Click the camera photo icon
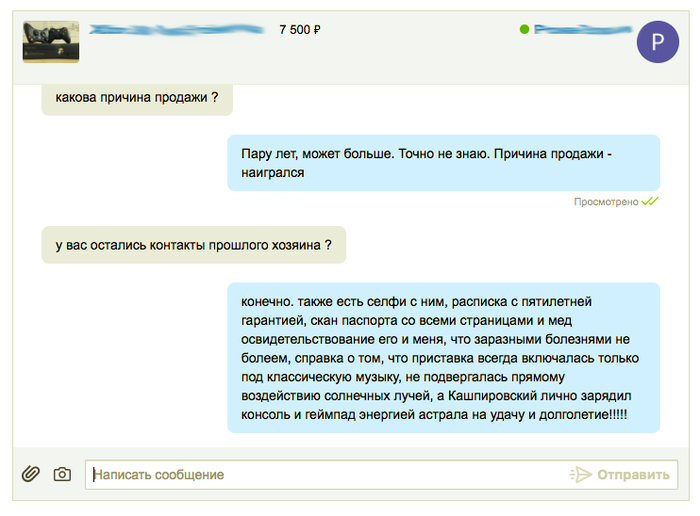 coord(62,474)
